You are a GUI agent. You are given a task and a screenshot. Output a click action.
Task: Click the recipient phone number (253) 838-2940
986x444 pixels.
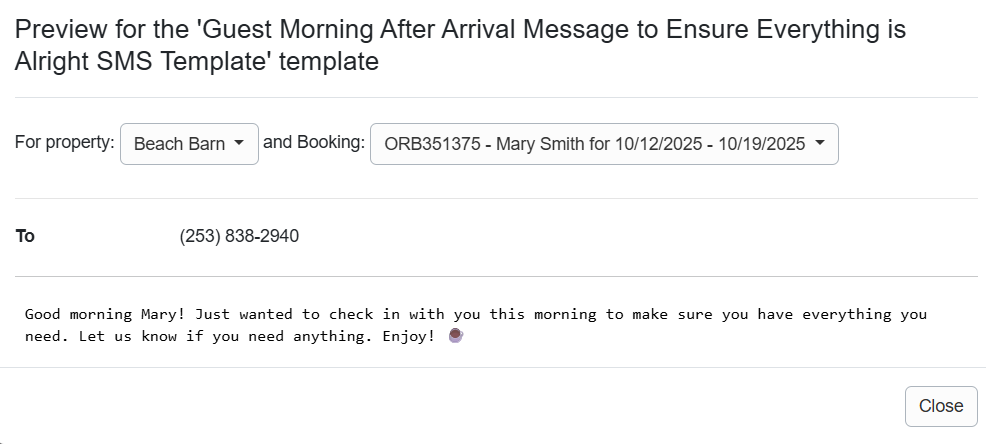pos(239,236)
